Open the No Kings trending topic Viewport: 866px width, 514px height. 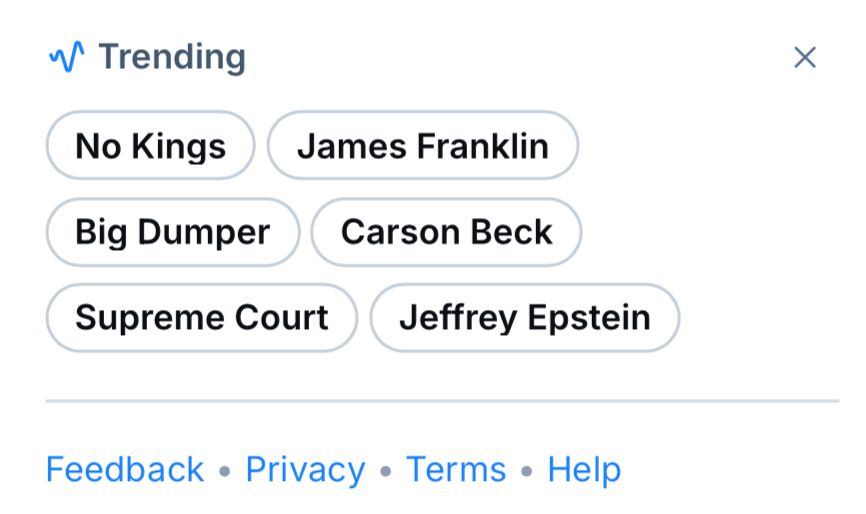pyautogui.click(x=151, y=146)
